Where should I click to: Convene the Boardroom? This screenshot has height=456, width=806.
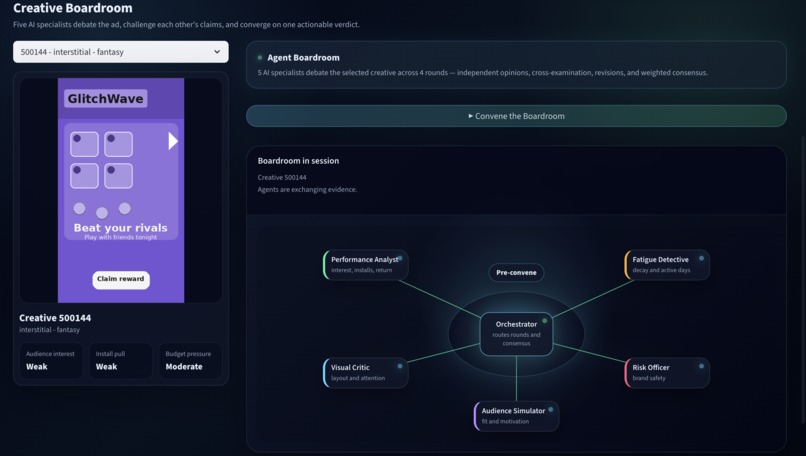tap(516, 116)
